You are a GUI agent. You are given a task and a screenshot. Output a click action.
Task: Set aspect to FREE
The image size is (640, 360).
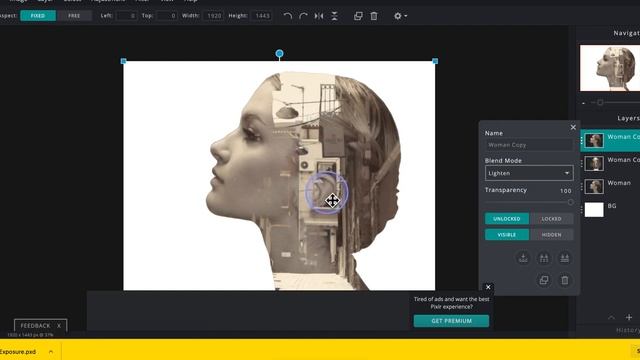point(74,16)
